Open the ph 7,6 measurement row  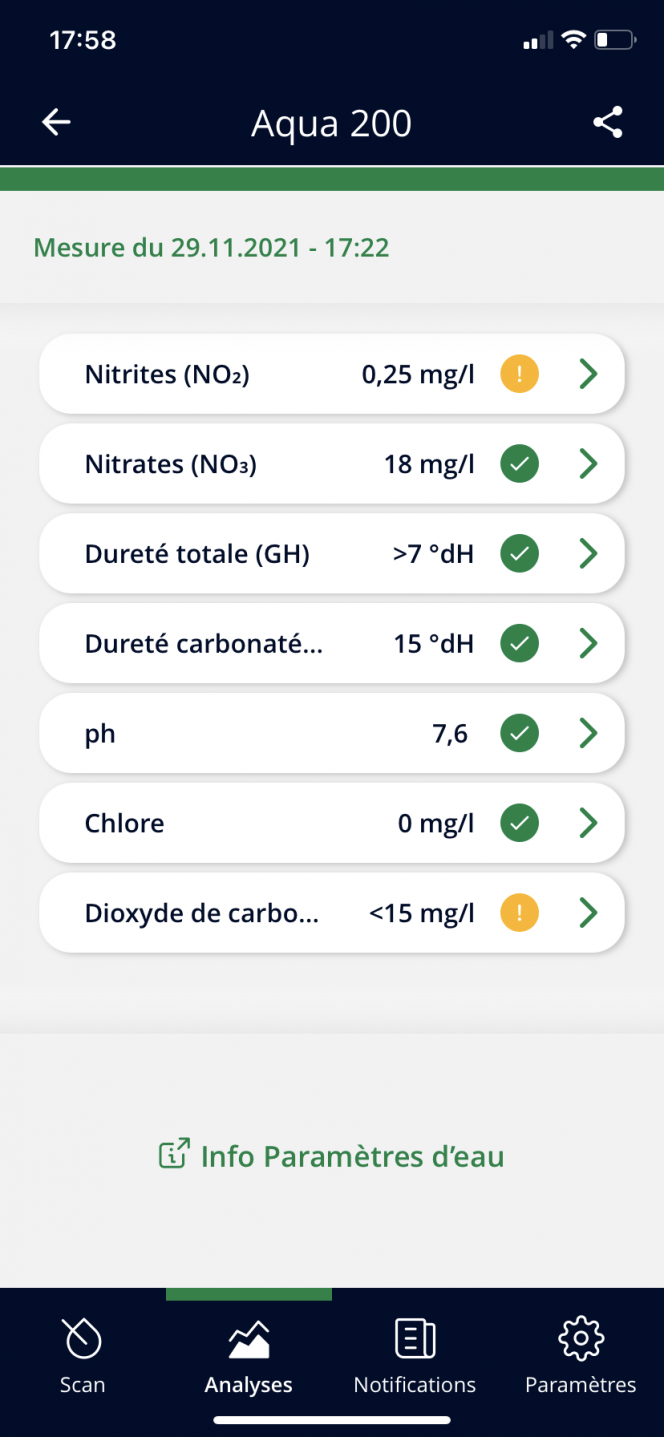click(x=332, y=733)
